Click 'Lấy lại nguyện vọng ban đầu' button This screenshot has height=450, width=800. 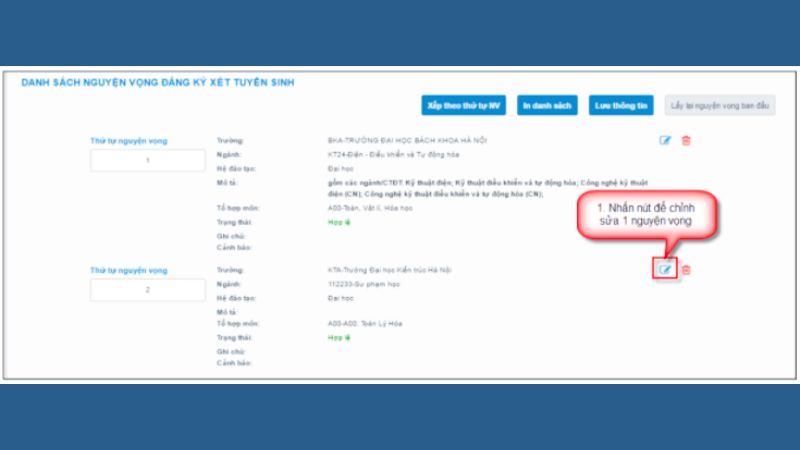click(x=720, y=105)
